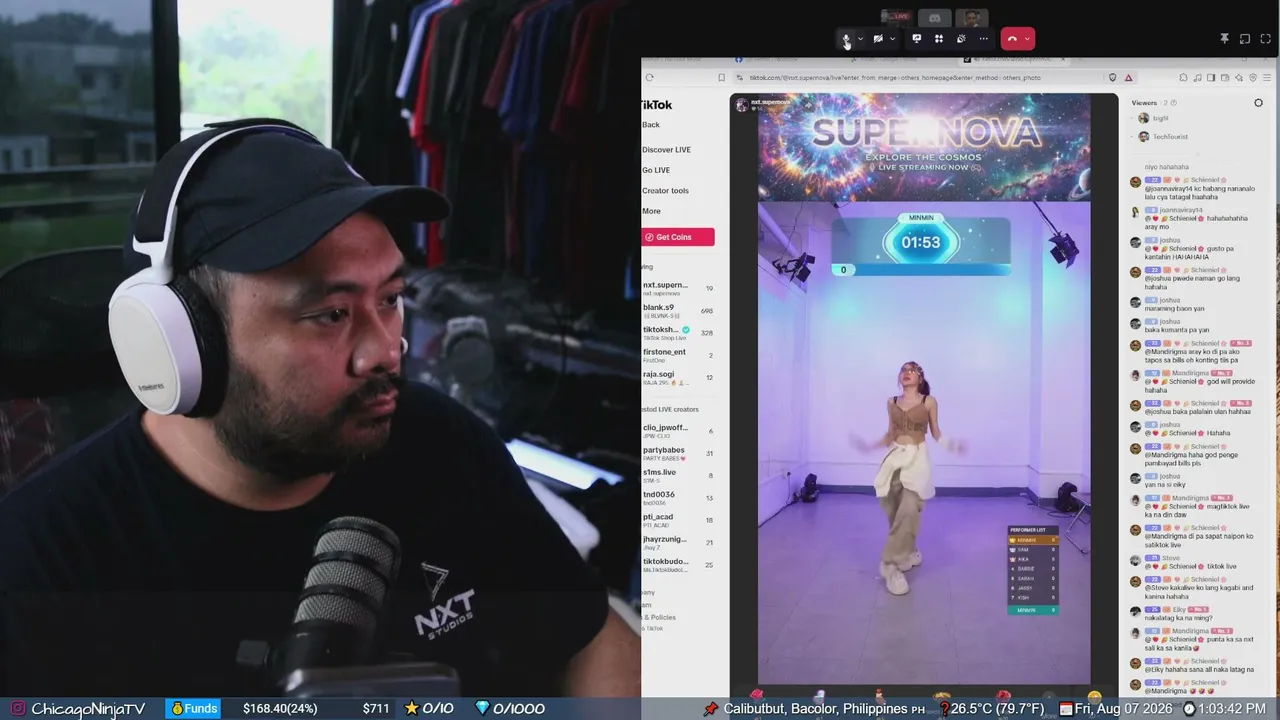Open the jhayrzunig... suggested creator
Viewport: 1280px width, 720px height.
coord(678,543)
